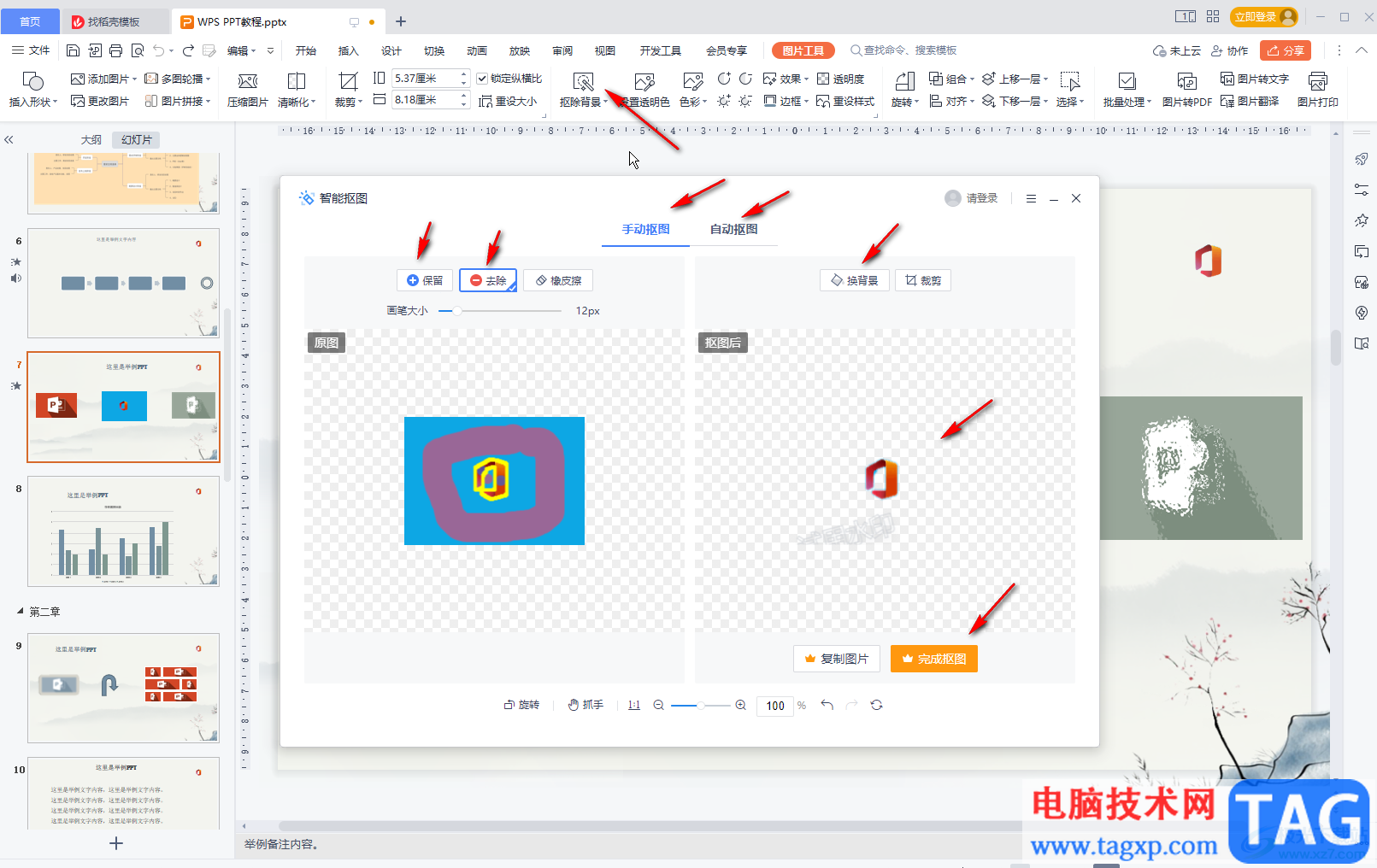Screen dimensions: 1377x868
Task: Click the 换背景 change background button
Action: pos(855,280)
